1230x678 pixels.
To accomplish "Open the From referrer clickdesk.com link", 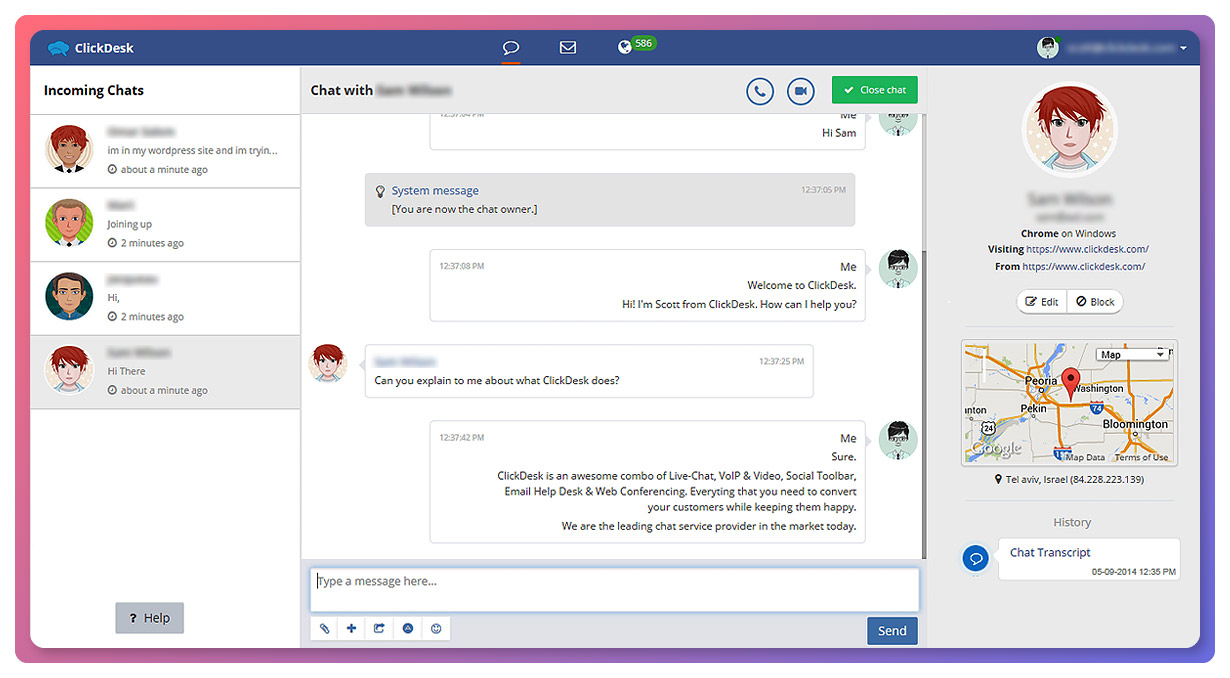I will (1084, 267).
